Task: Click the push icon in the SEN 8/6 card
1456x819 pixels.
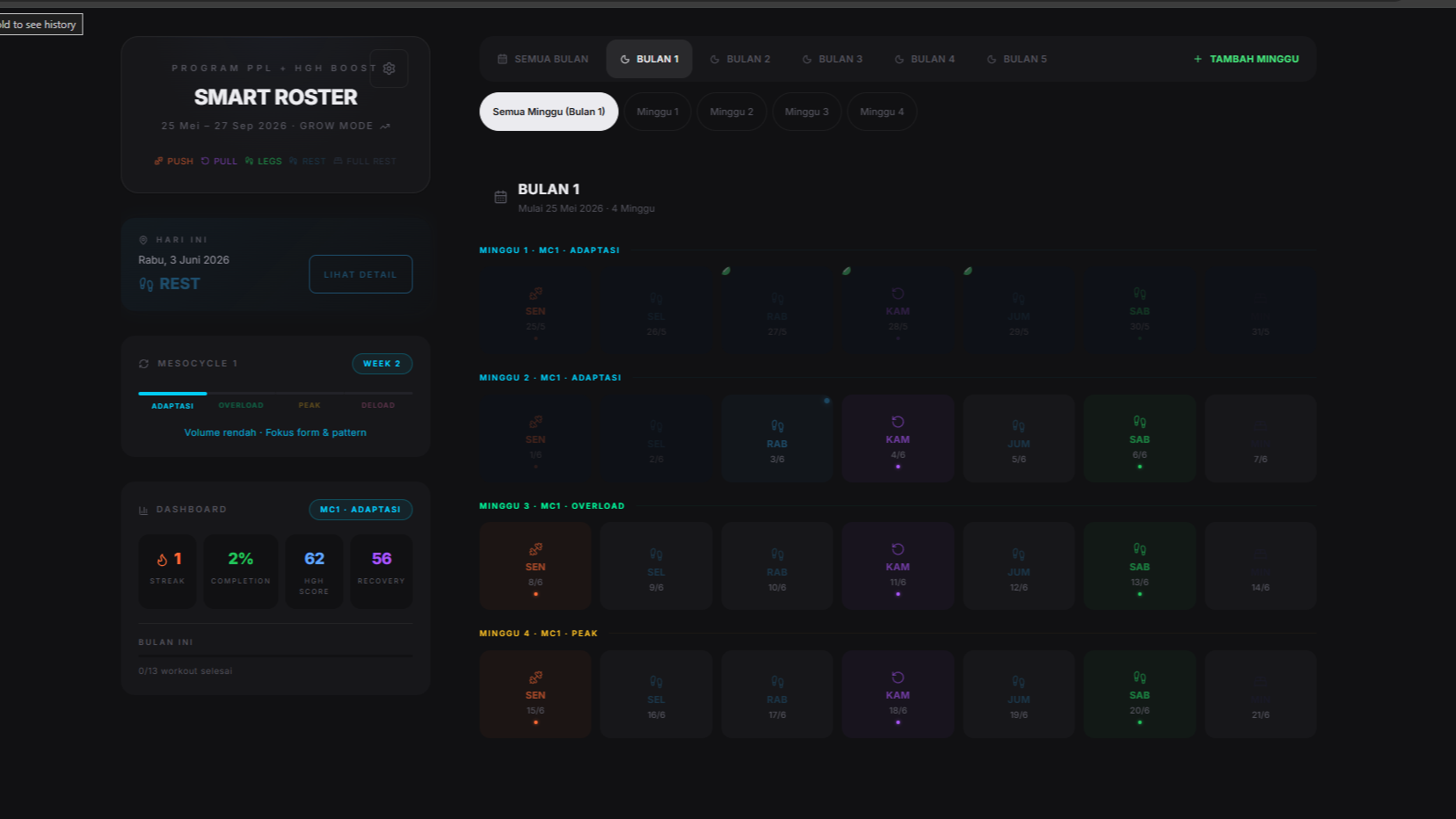Action: coord(535,549)
